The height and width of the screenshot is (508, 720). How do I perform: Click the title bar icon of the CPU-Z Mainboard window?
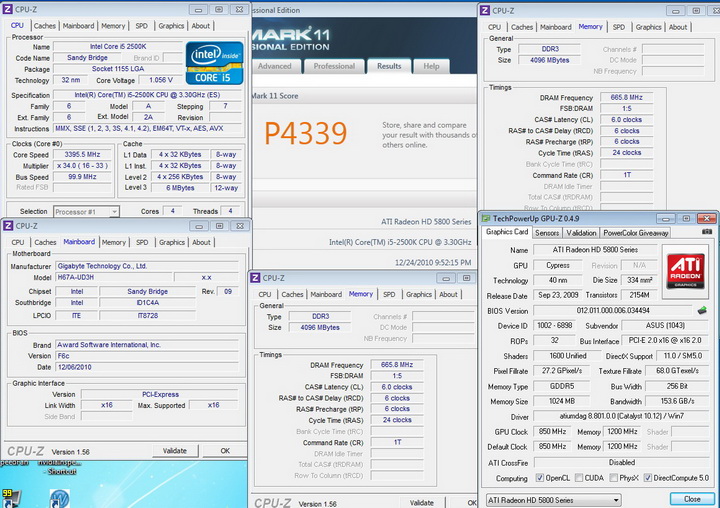click(x=8, y=226)
